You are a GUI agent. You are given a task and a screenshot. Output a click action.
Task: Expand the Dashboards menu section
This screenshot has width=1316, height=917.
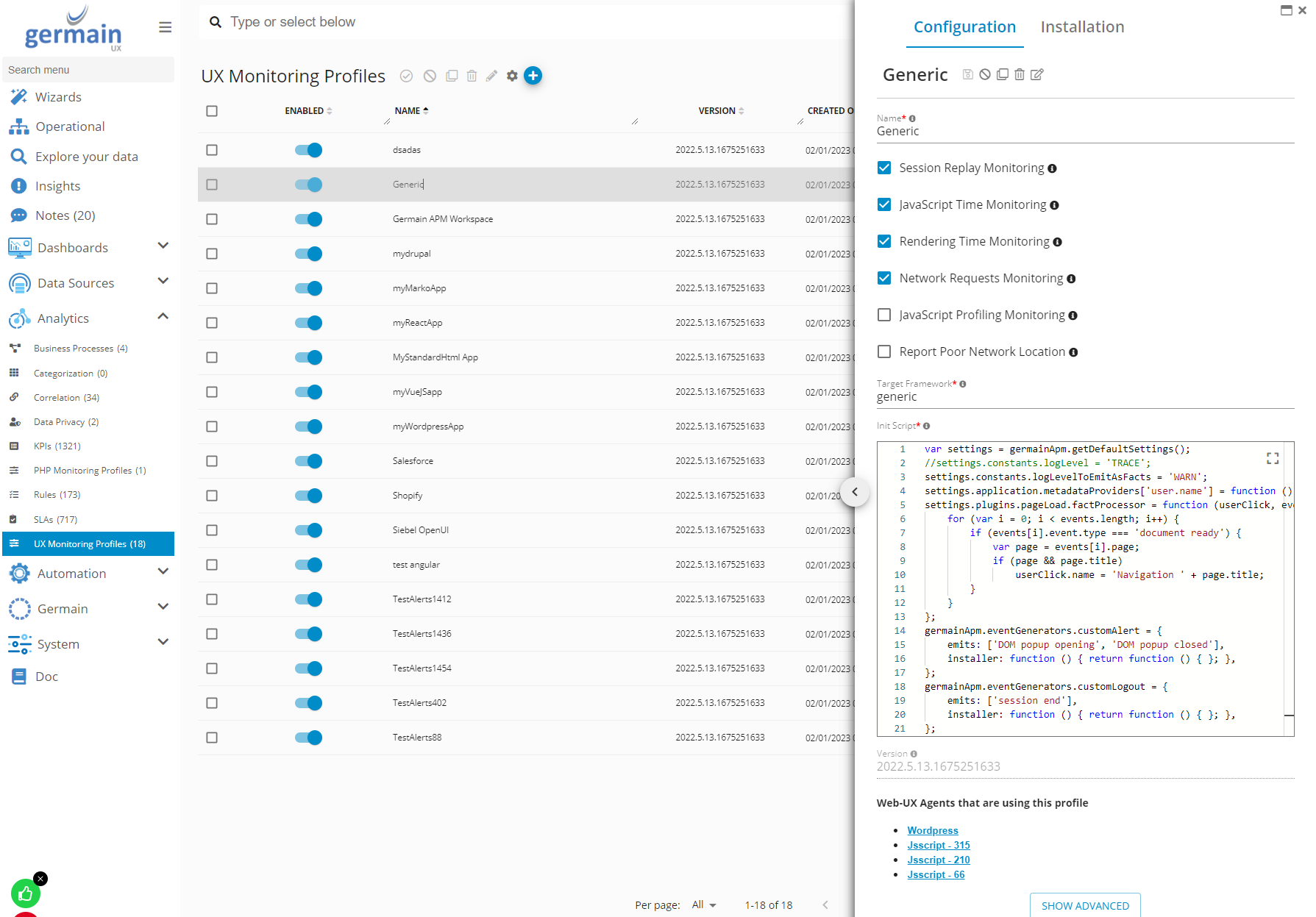[163, 246]
